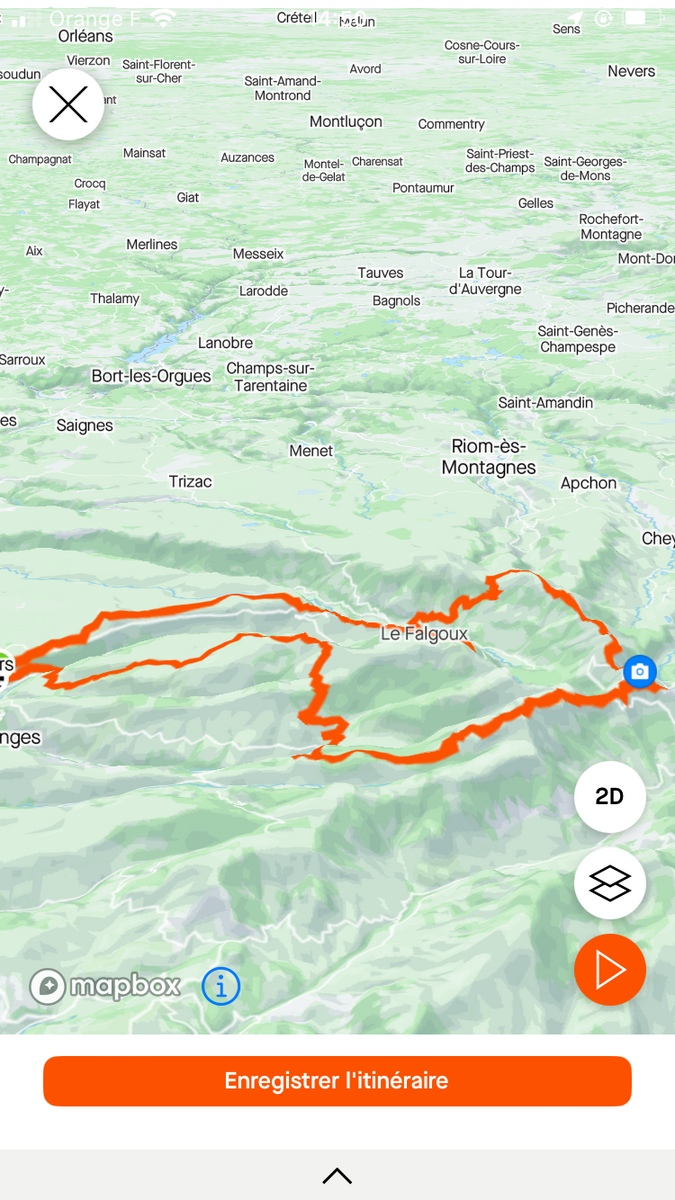Tap the Bort-les-Orgues town label
This screenshot has width=675, height=1200.
[x=151, y=377]
